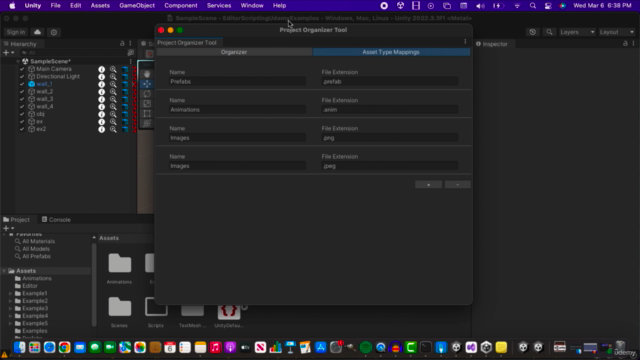Toggle checkbox for ex2 object
Screen dimensions: 640x360
22,129
